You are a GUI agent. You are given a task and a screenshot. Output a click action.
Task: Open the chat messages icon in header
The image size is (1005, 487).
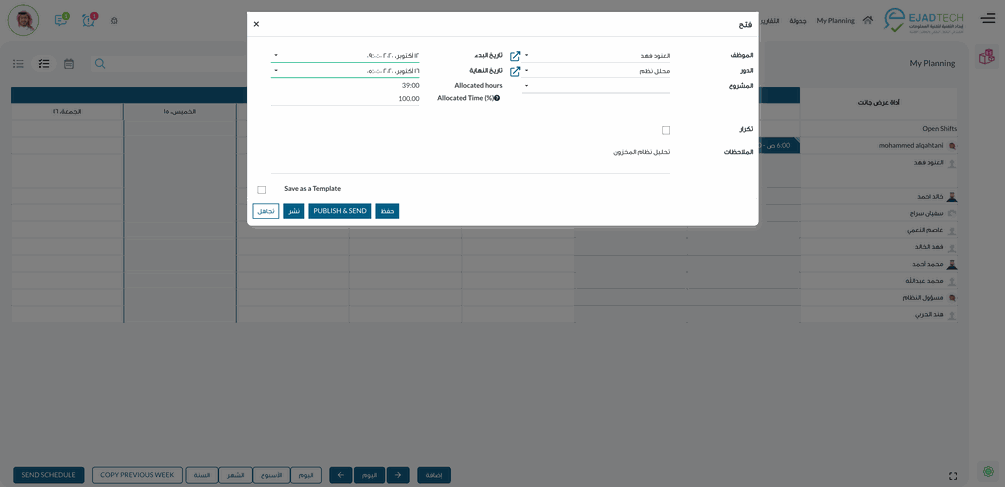(61, 20)
